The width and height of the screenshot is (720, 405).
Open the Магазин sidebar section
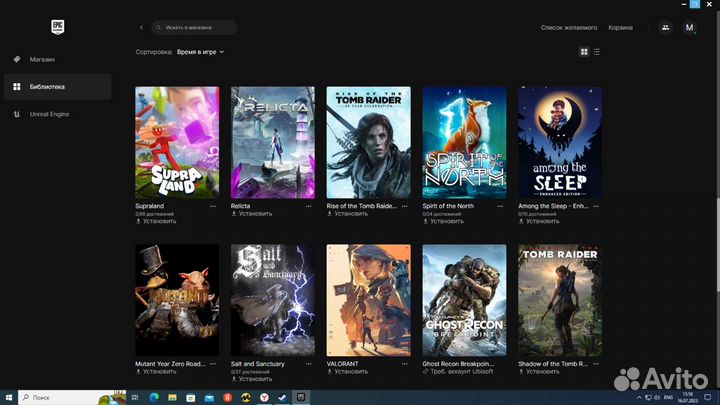(x=57, y=59)
